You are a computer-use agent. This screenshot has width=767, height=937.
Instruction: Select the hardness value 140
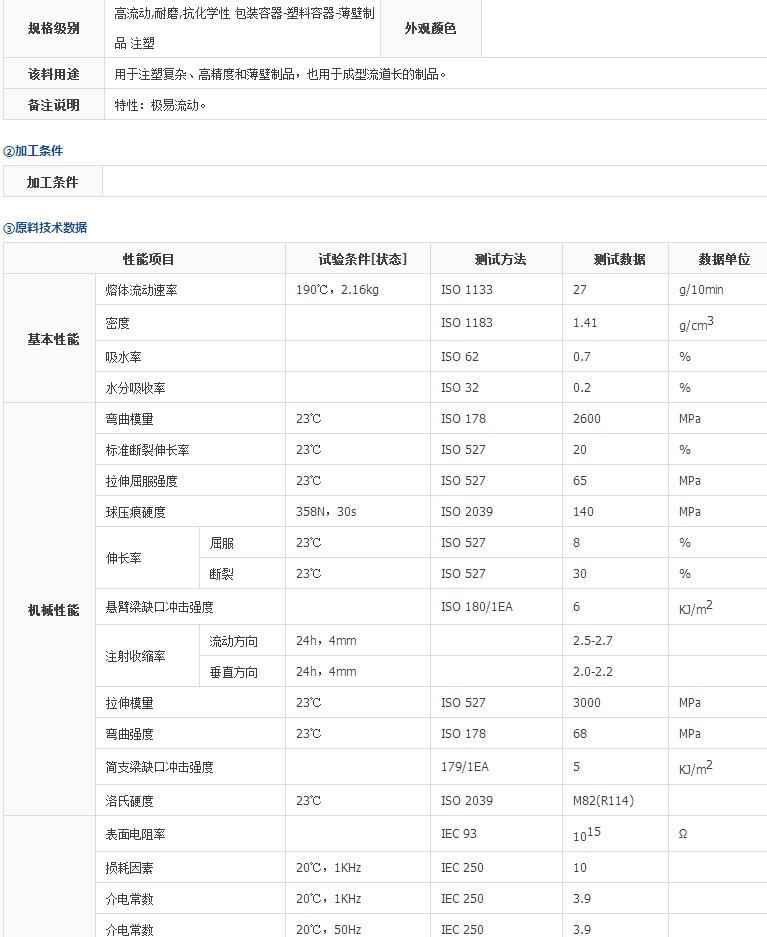pos(583,512)
